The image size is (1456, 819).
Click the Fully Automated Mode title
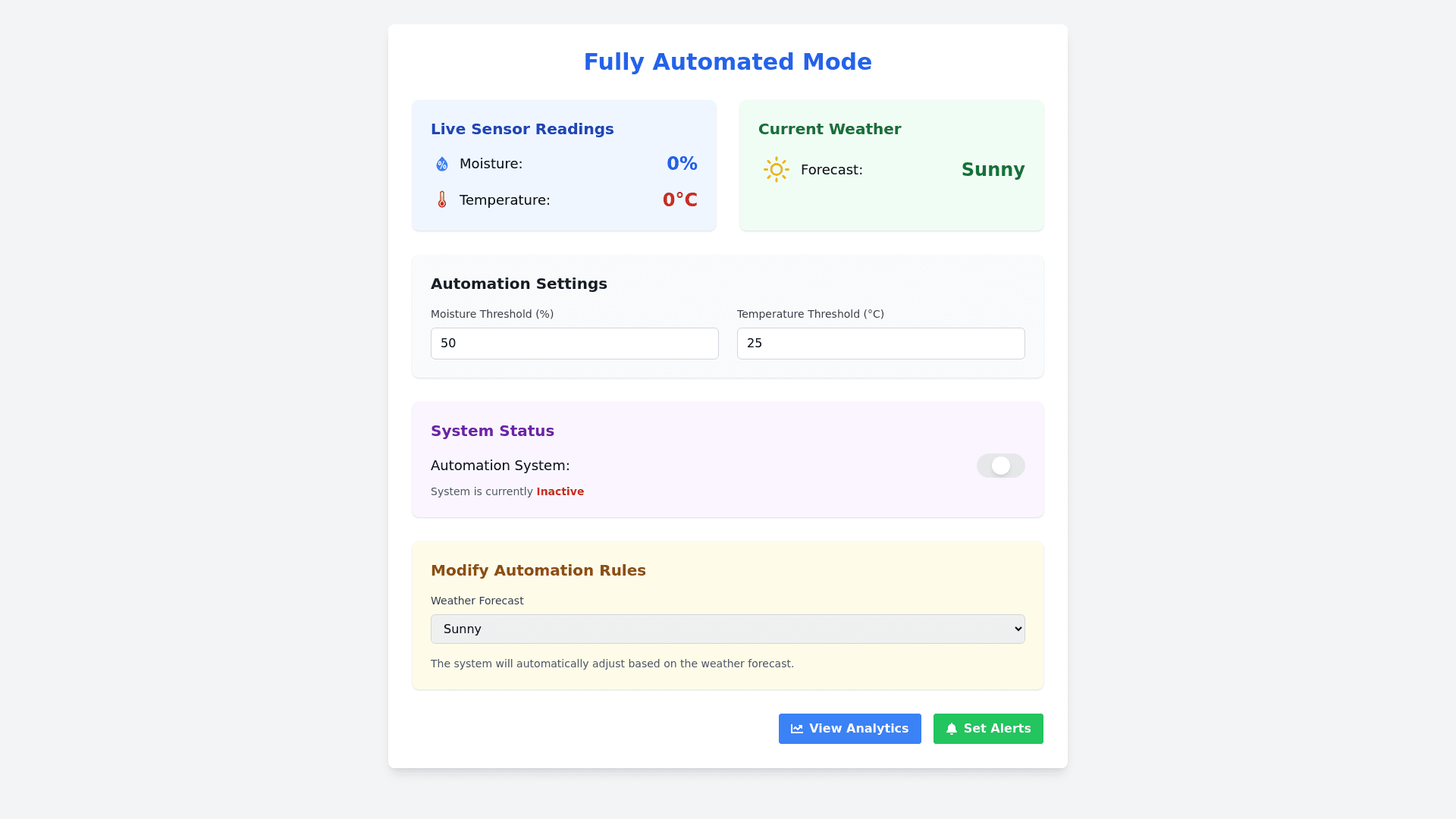(x=727, y=61)
